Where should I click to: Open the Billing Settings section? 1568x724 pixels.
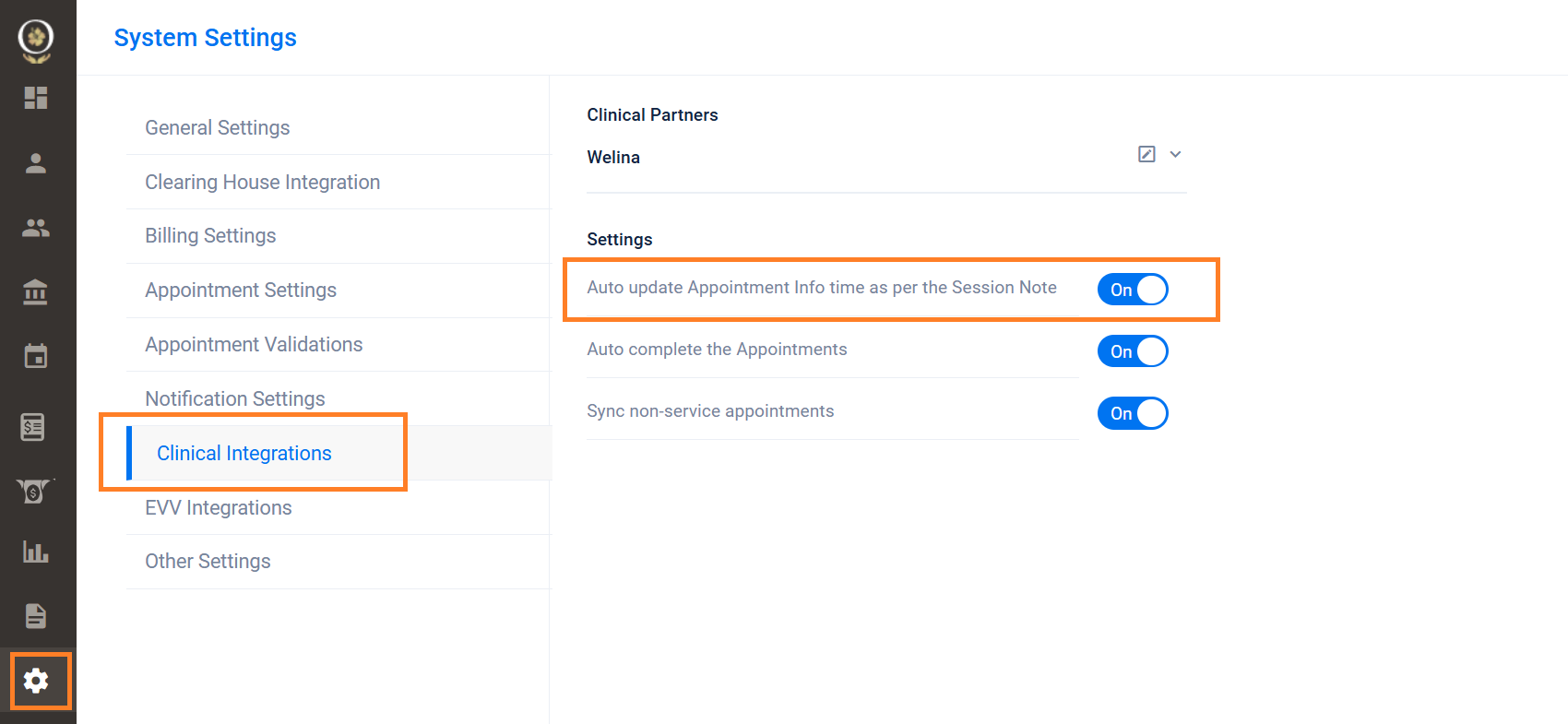pos(210,236)
